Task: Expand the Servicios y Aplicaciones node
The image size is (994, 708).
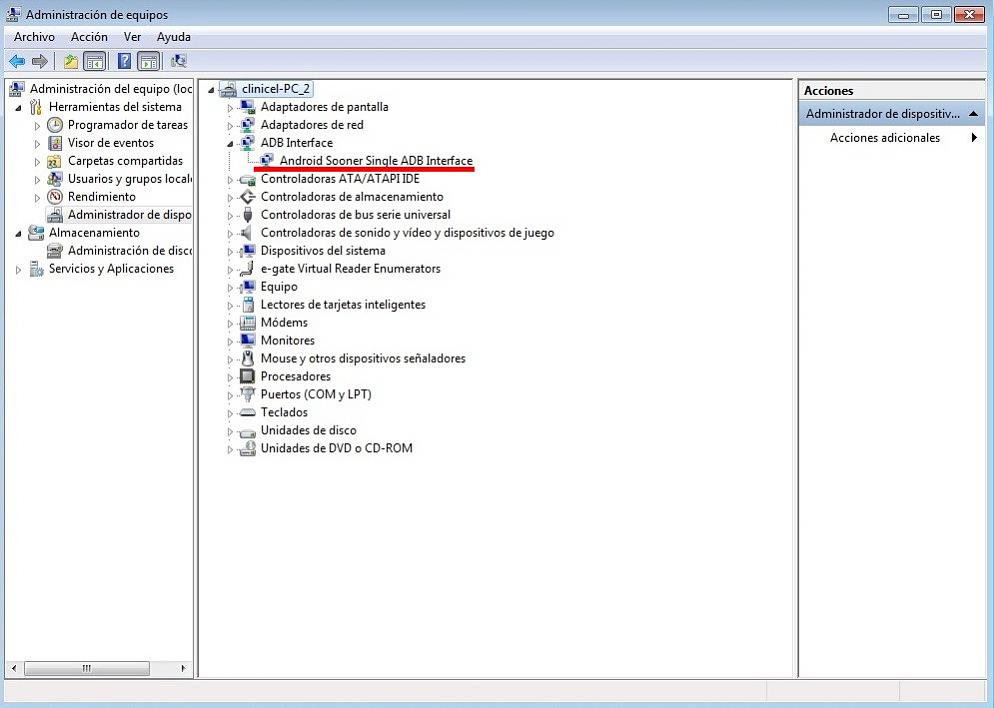Action: click(18, 269)
